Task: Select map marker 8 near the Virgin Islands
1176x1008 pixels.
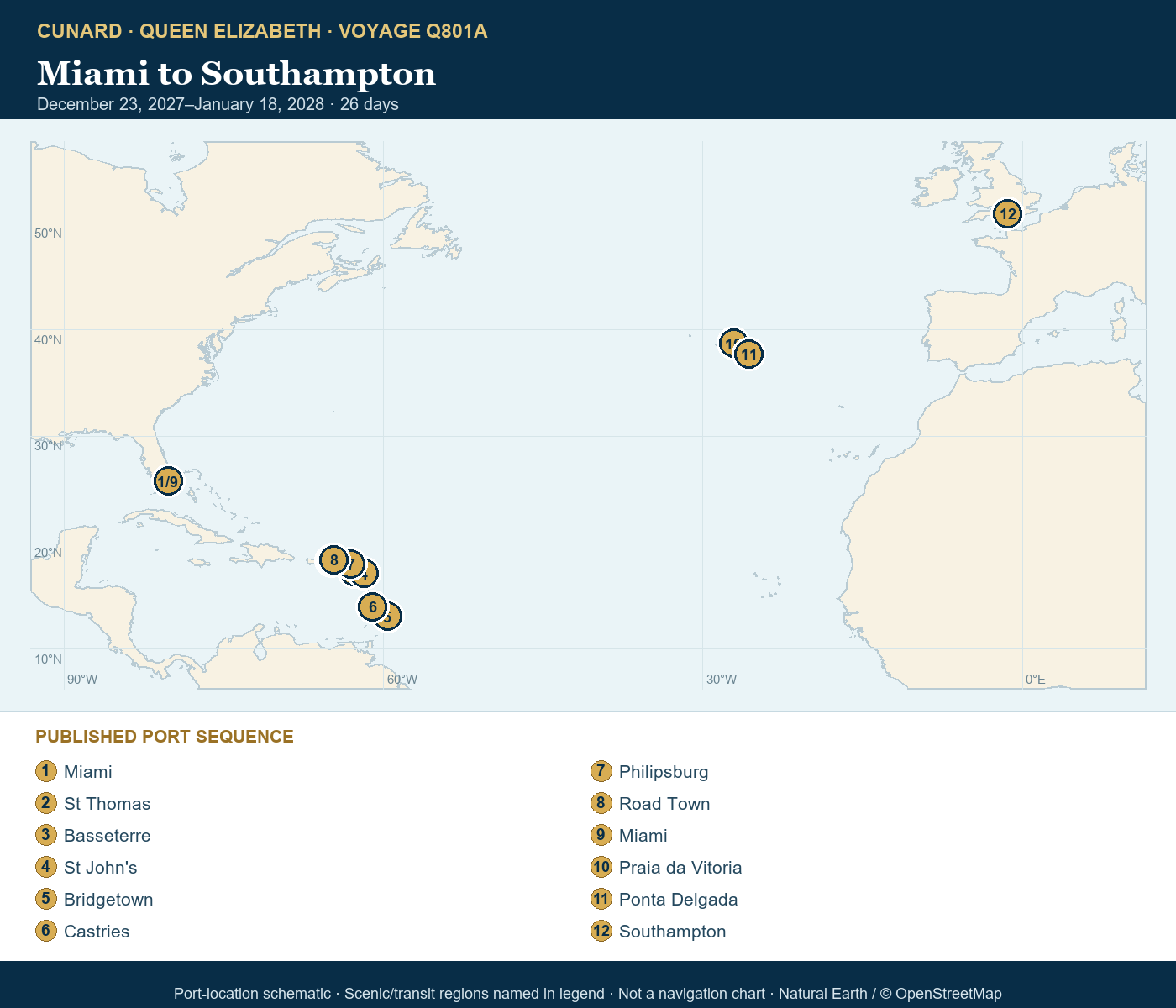Action: [333, 559]
